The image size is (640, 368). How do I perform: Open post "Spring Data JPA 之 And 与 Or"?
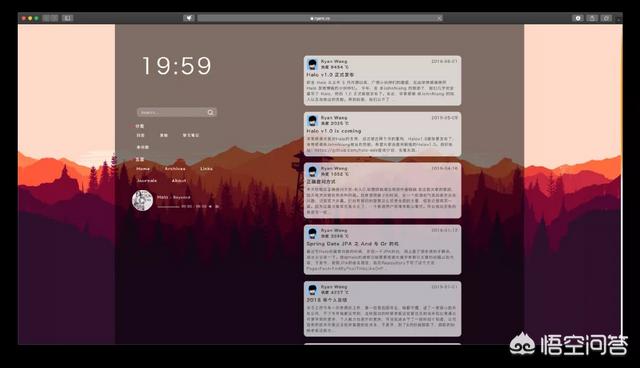click(x=353, y=244)
